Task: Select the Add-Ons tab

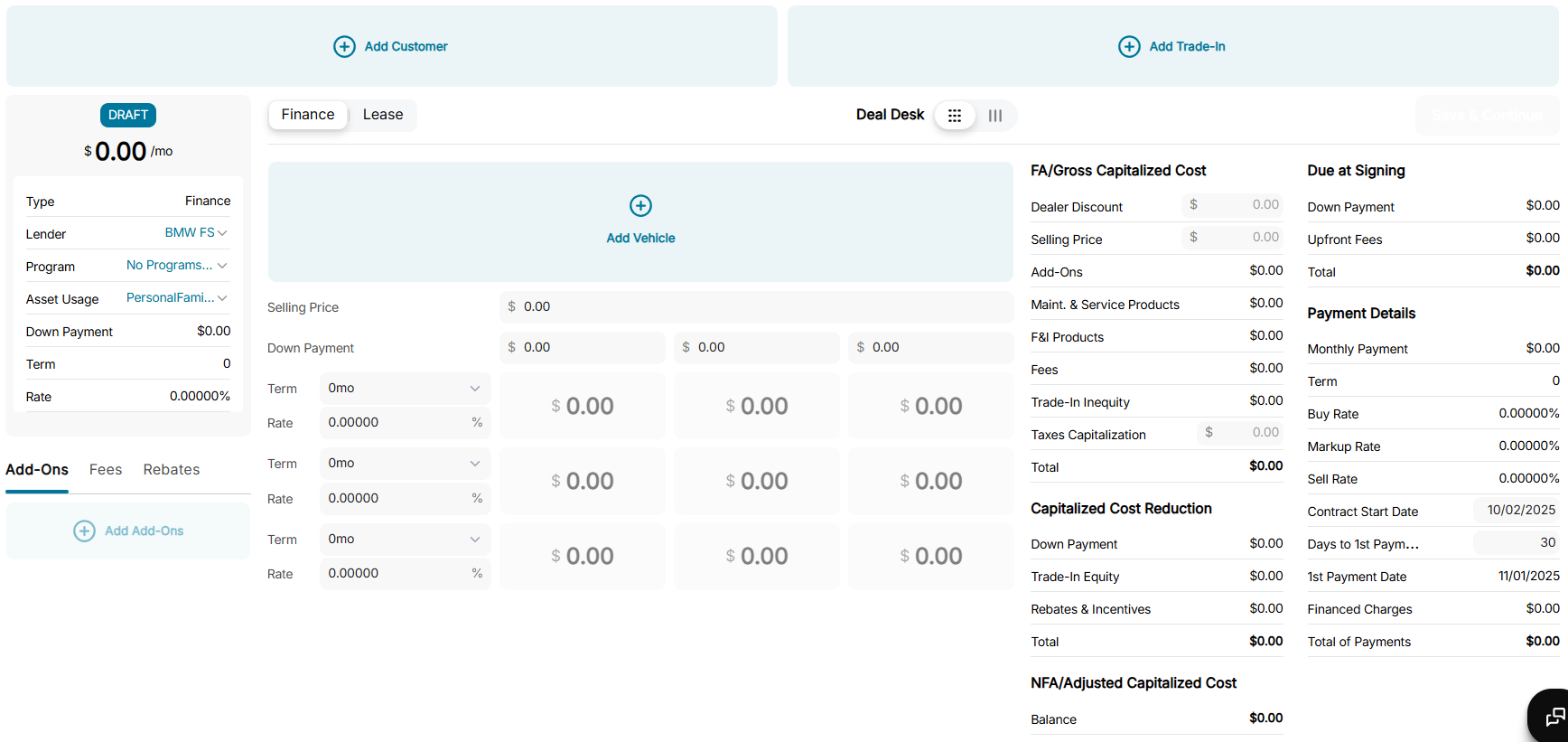Action: pyautogui.click(x=37, y=470)
